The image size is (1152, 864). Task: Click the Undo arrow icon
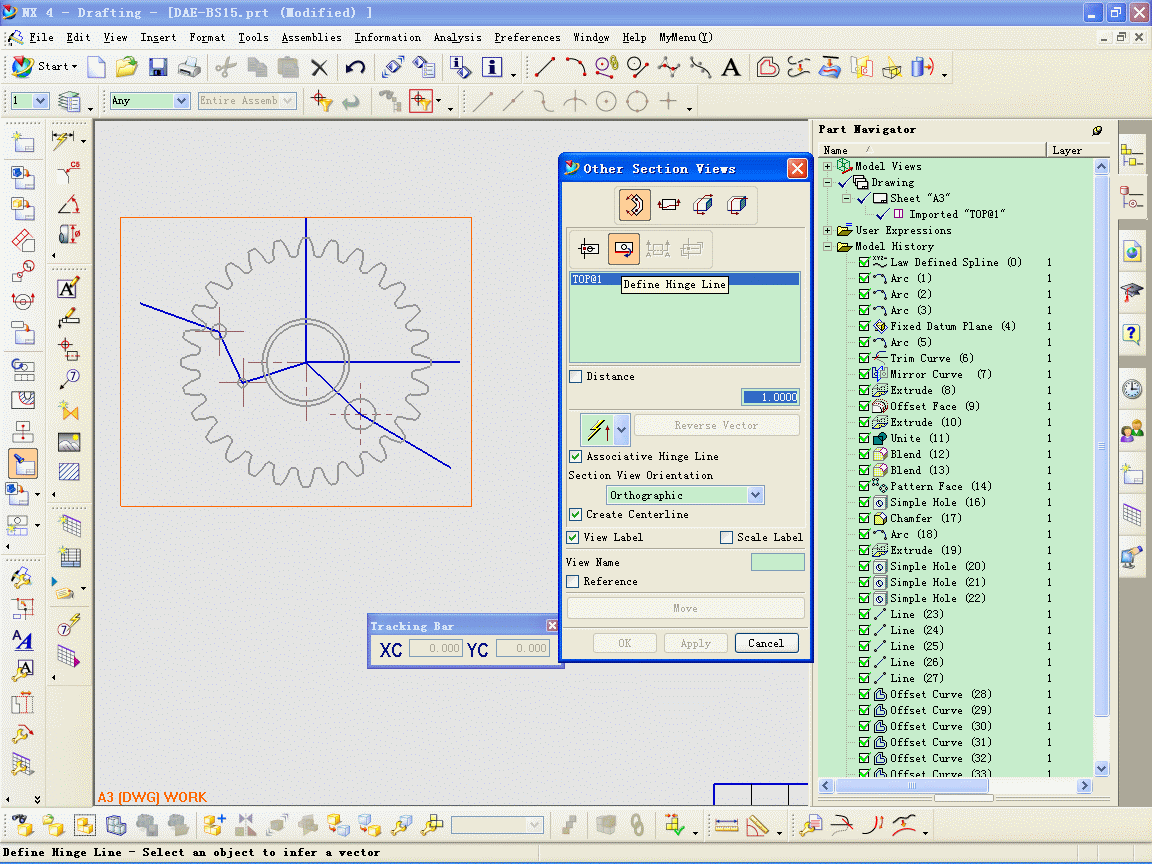click(x=355, y=67)
